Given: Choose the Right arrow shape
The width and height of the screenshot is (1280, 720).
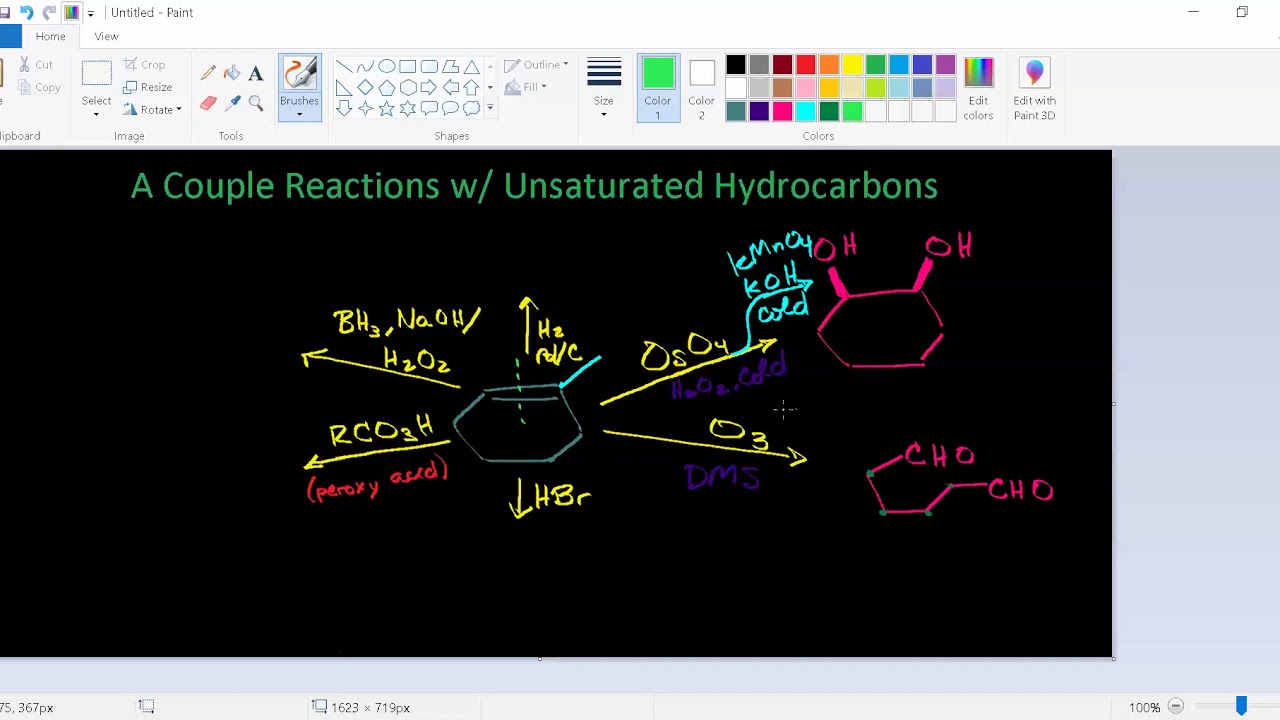Looking at the screenshot, I should coord(428,87).
